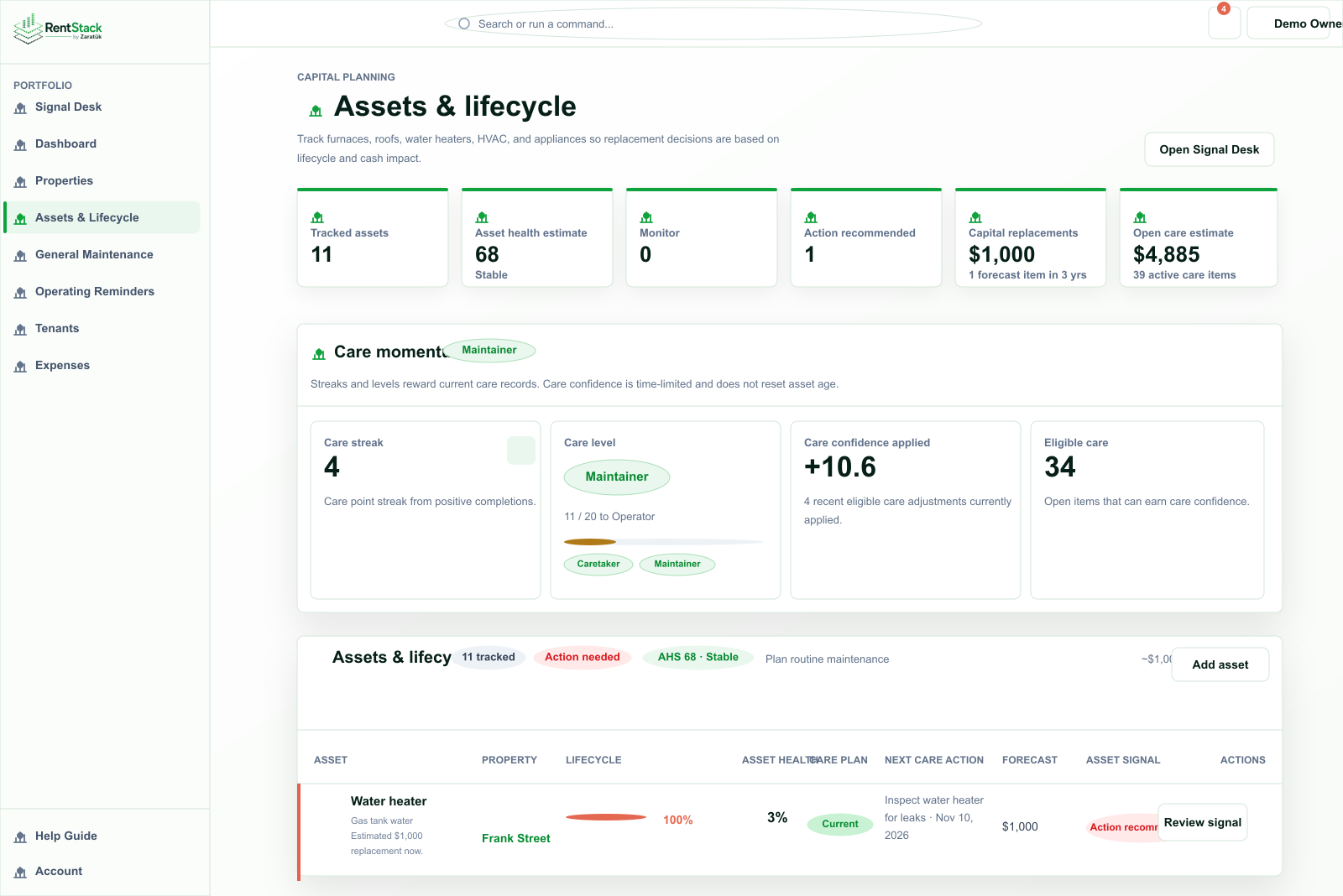
Task: Click the Properties sidebar icon
Action: [20, 181]
